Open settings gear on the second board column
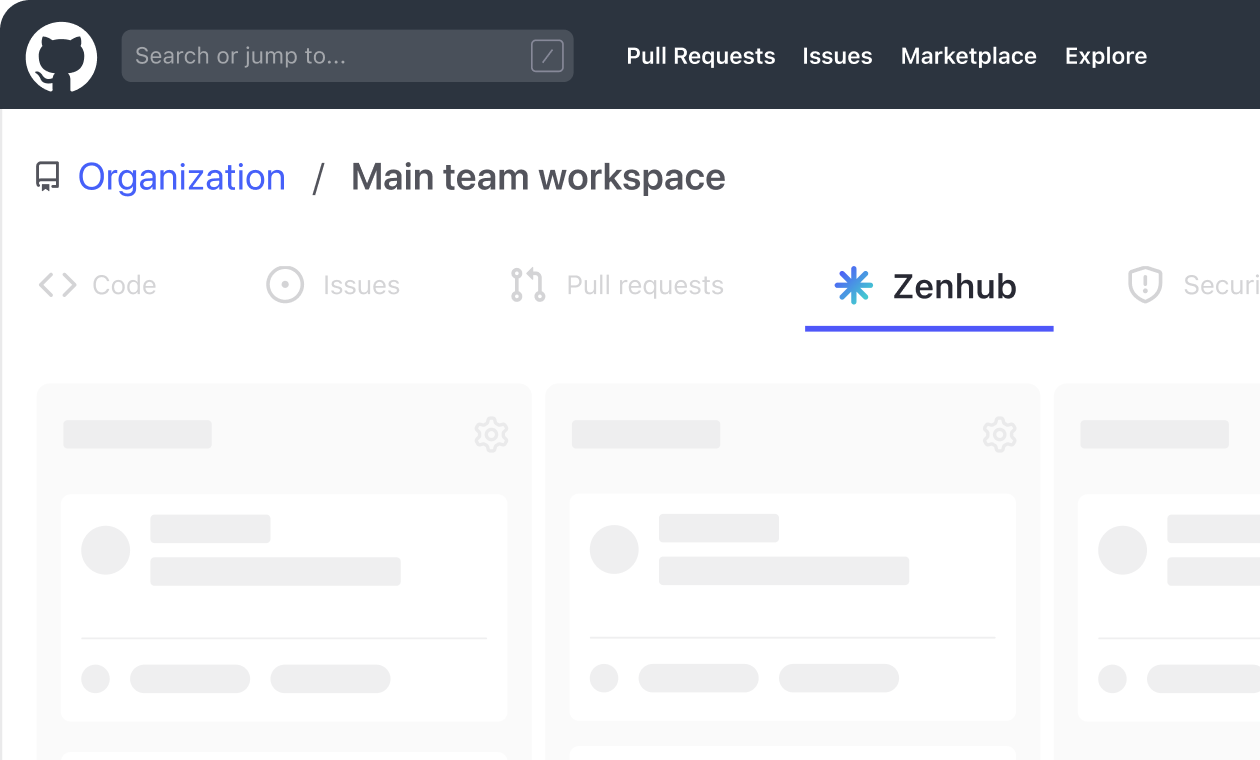This screenshot has height=760, width=1260. [999, 434]
